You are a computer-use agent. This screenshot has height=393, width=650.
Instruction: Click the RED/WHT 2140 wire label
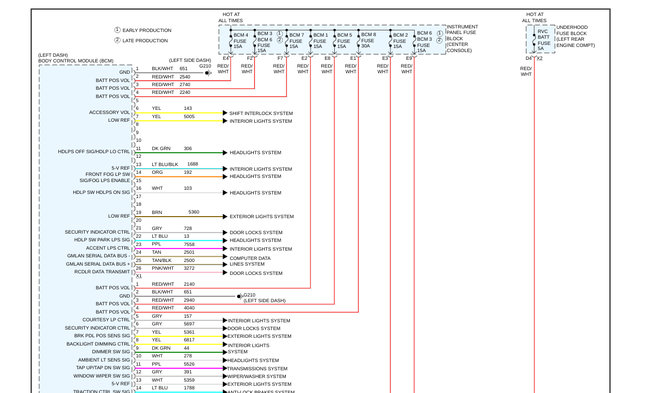click(x=173, y=284)
